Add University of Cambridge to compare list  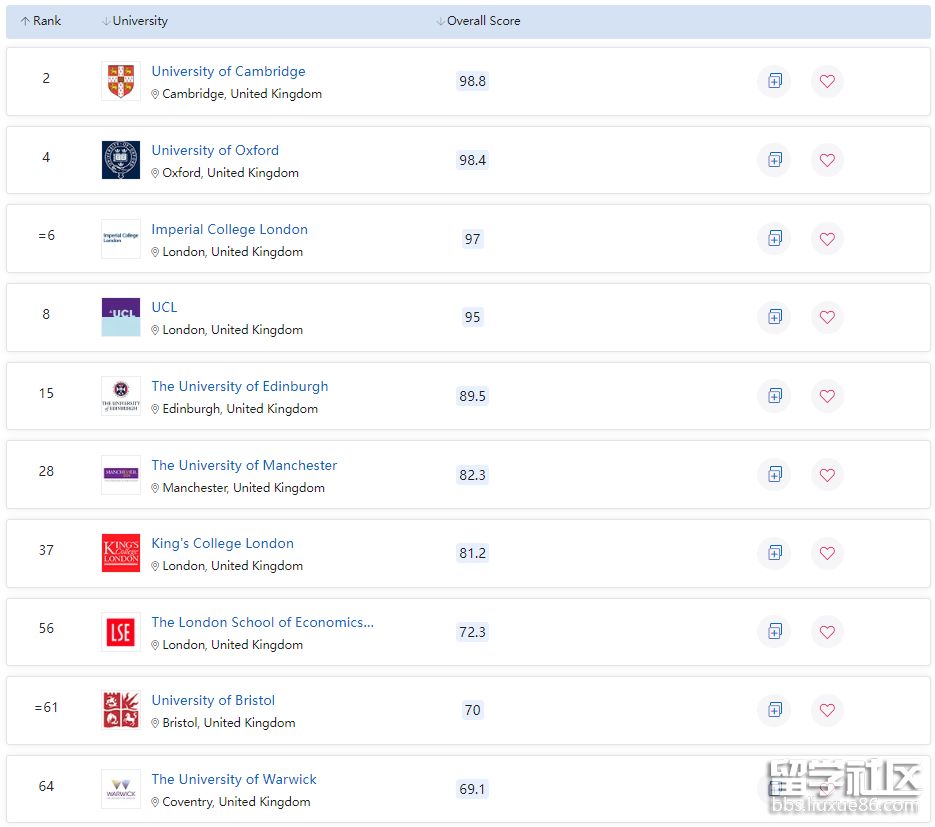[775, 81]
